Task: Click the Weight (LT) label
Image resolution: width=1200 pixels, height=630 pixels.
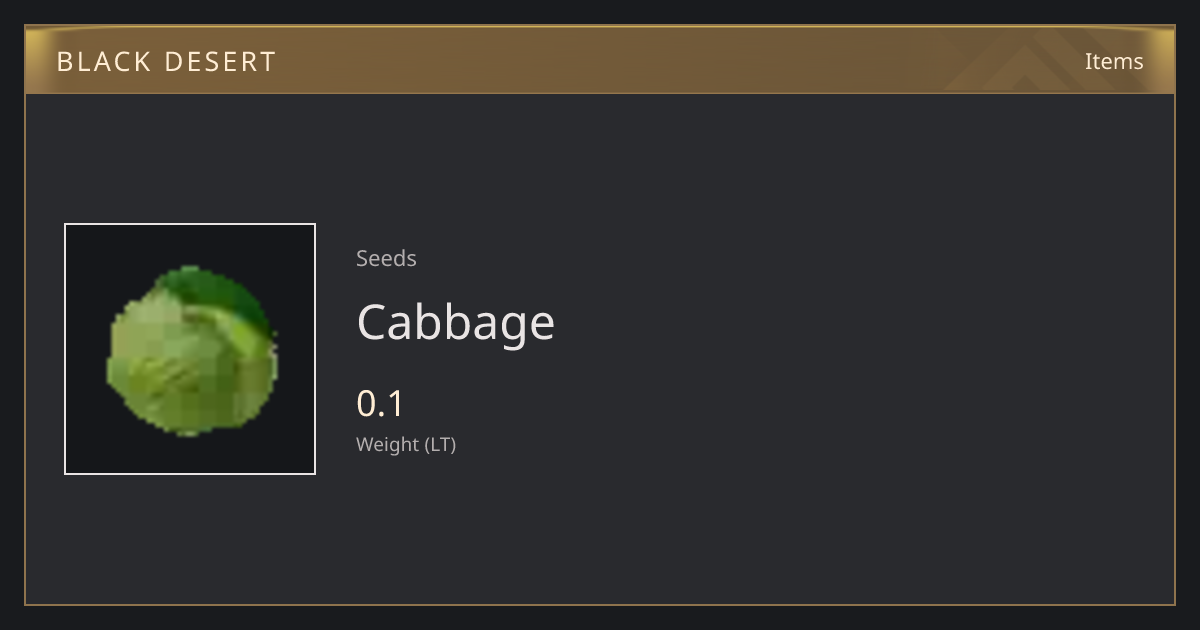Action: [406, 444]
